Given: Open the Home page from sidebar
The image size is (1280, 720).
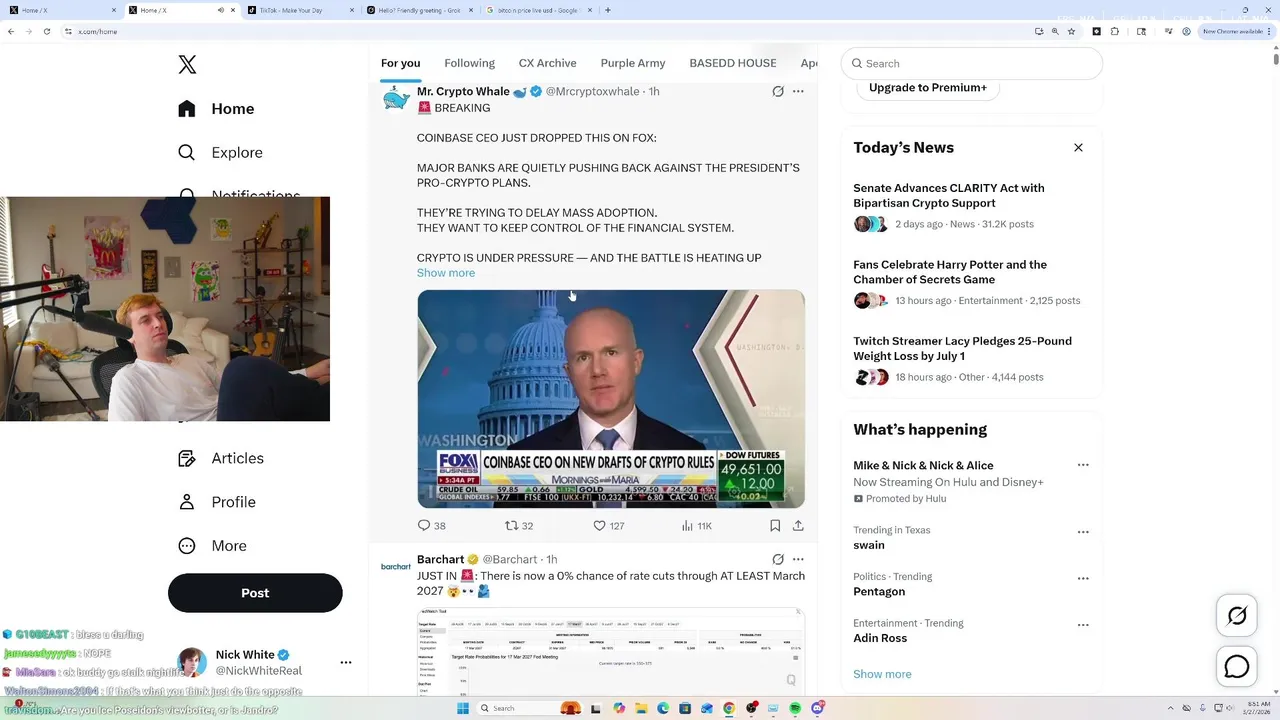Looking at the screenshot, I should point(216,109).
